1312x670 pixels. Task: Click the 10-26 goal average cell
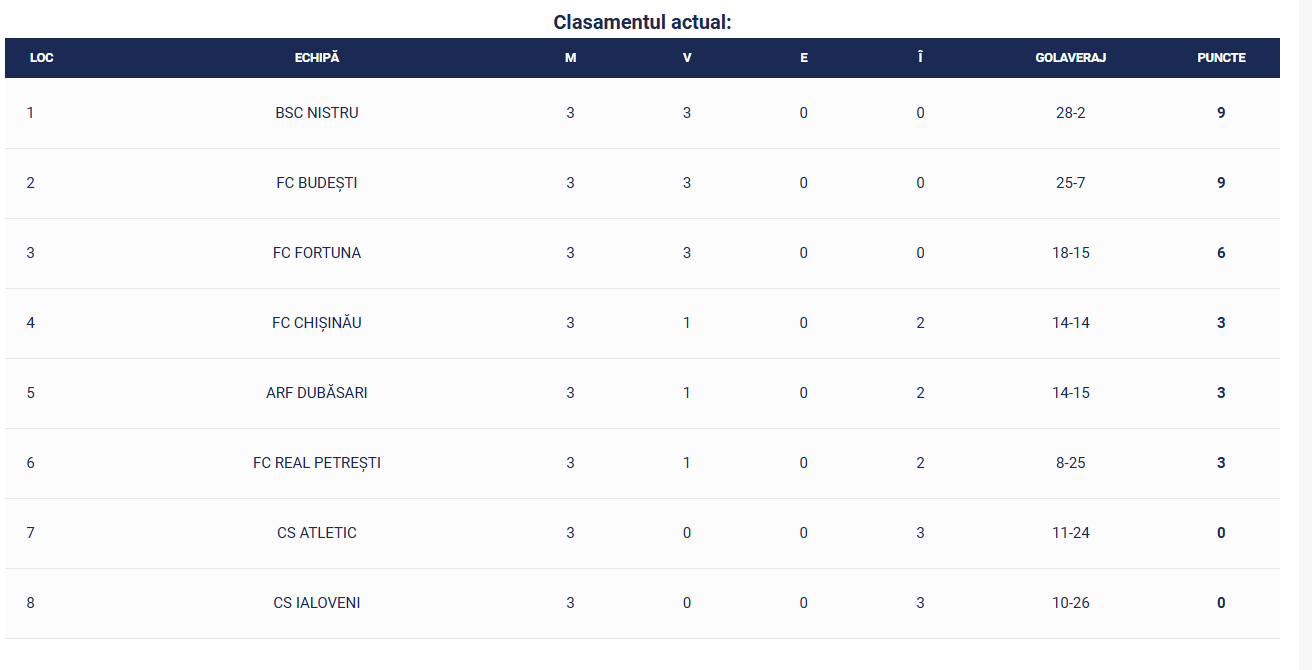coord(1070,603)
